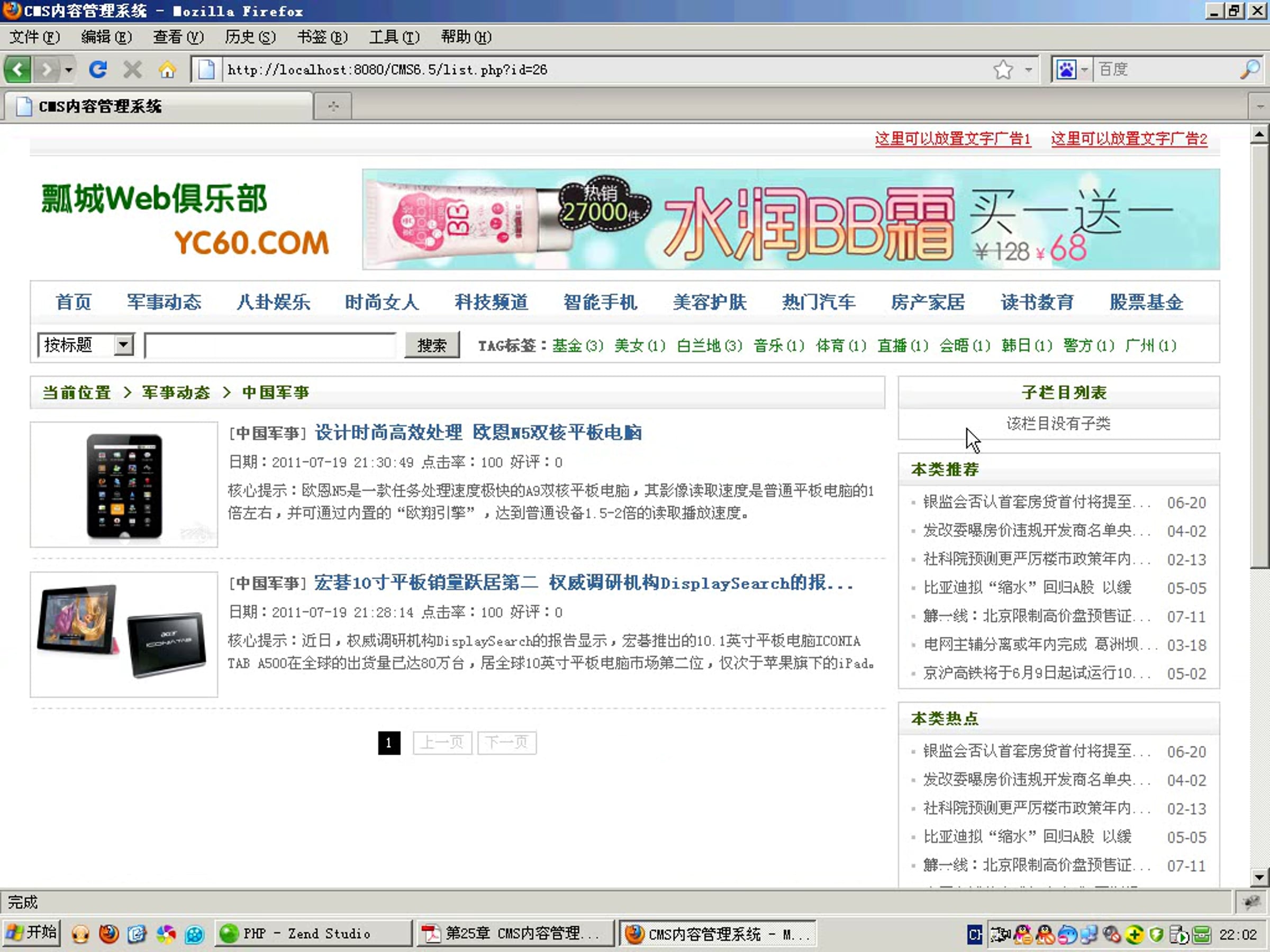Bookmark page using the star icon

(1002, 70)
